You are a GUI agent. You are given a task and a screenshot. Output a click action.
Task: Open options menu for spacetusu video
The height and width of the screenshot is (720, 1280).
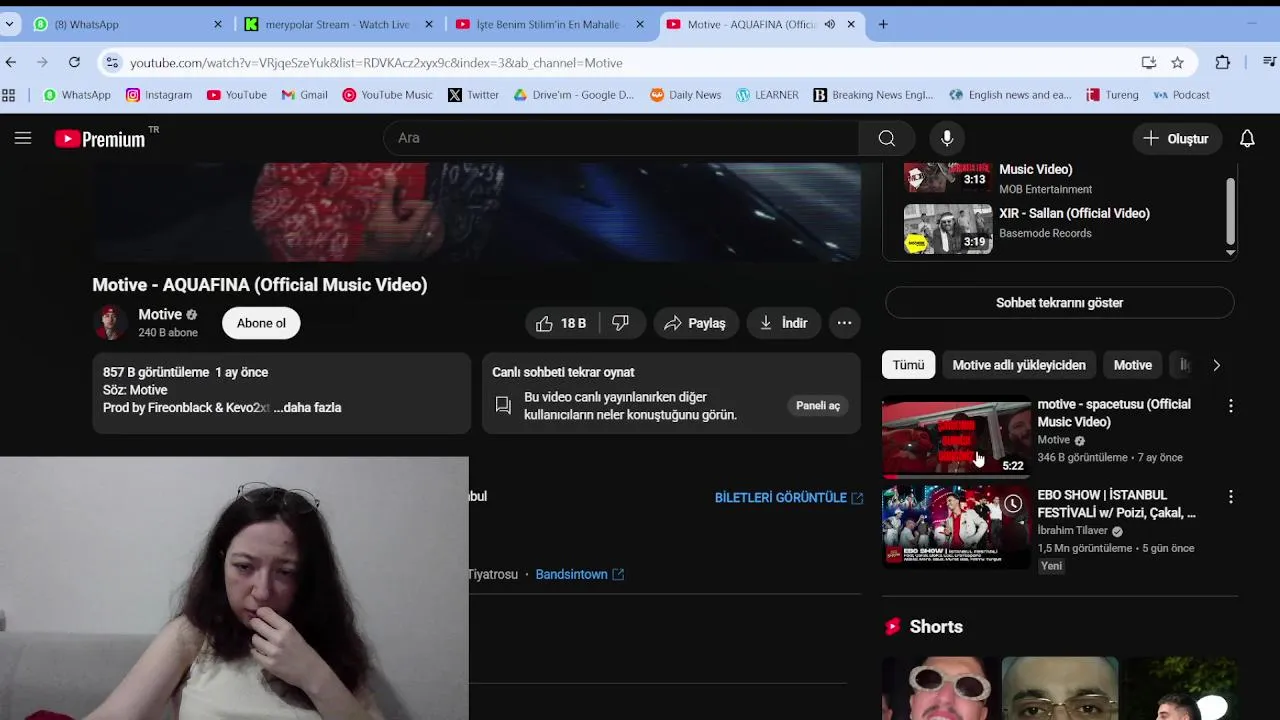click(x=1230, y=406)
